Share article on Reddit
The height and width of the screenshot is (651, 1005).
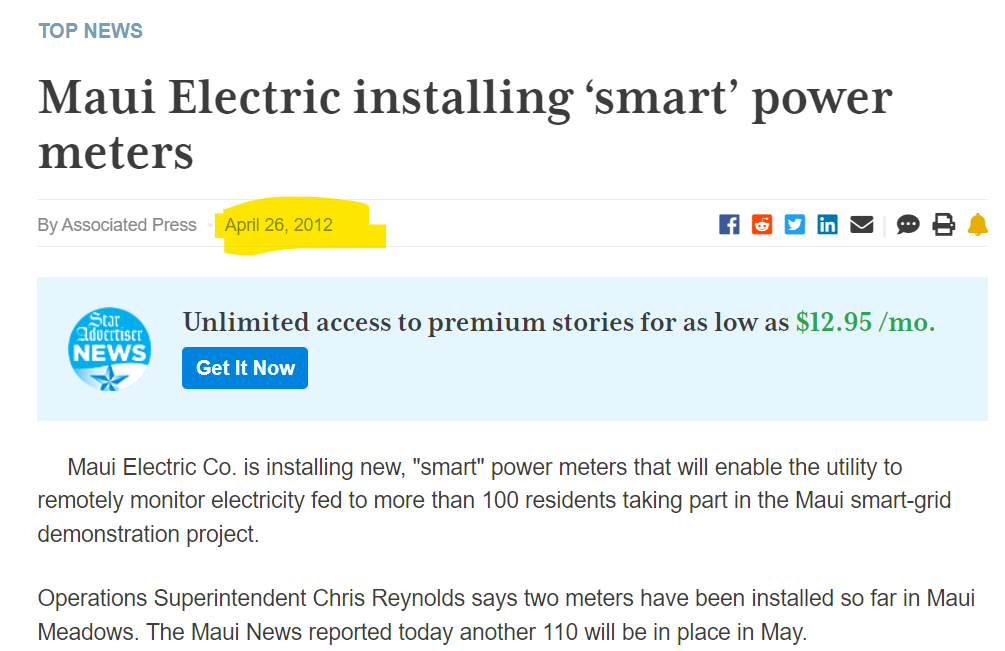[x=761, y=225]
